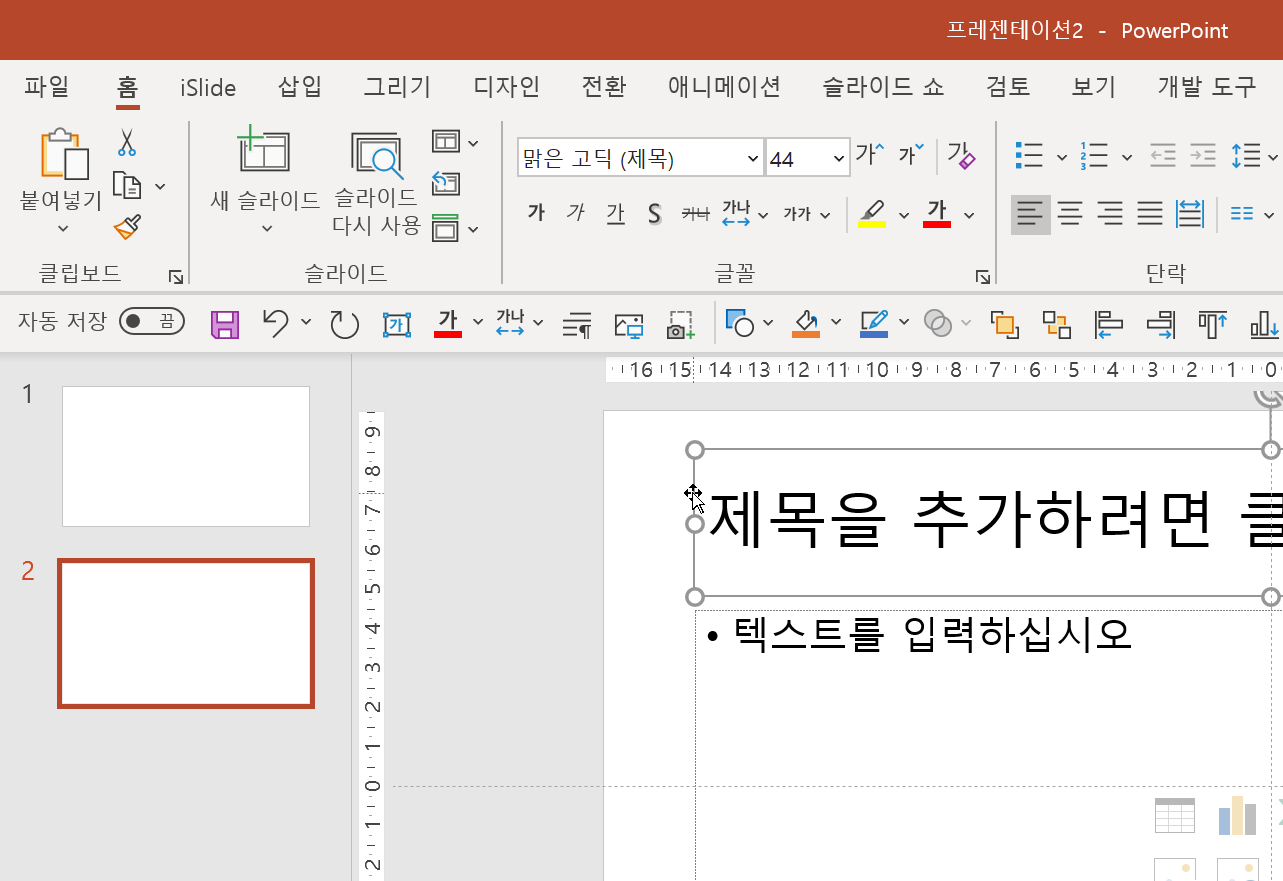Click the group objects icon
1283x881 pixels.
tap(1057, 324)
